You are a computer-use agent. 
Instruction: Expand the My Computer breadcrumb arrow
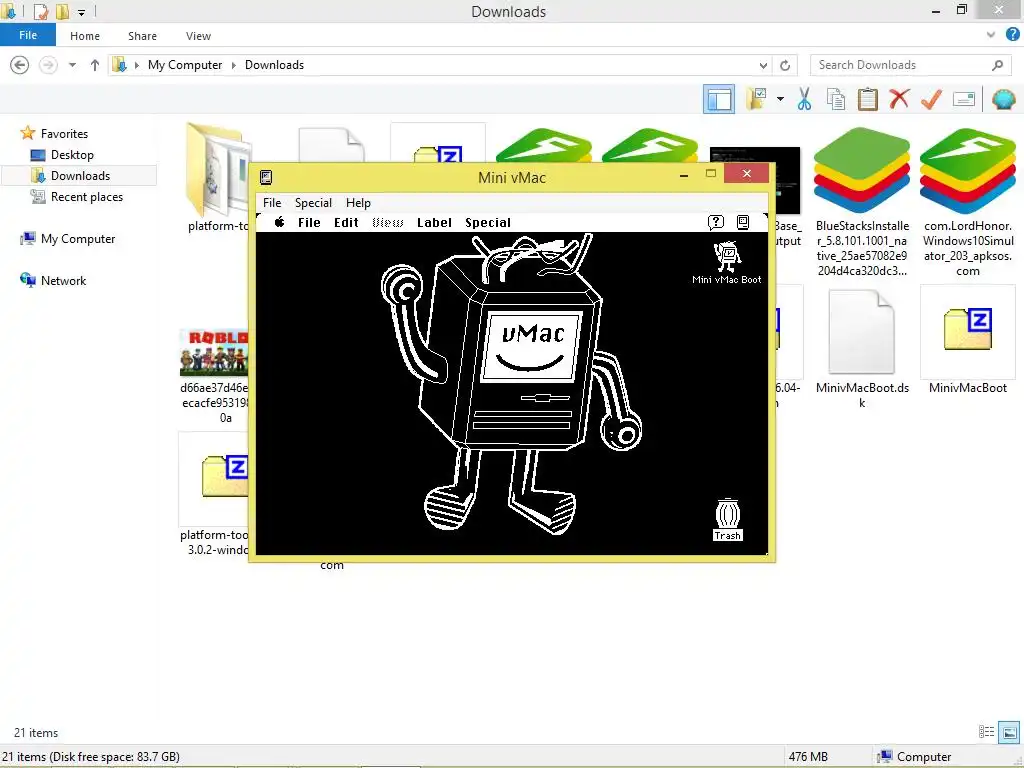pos(233,65)
